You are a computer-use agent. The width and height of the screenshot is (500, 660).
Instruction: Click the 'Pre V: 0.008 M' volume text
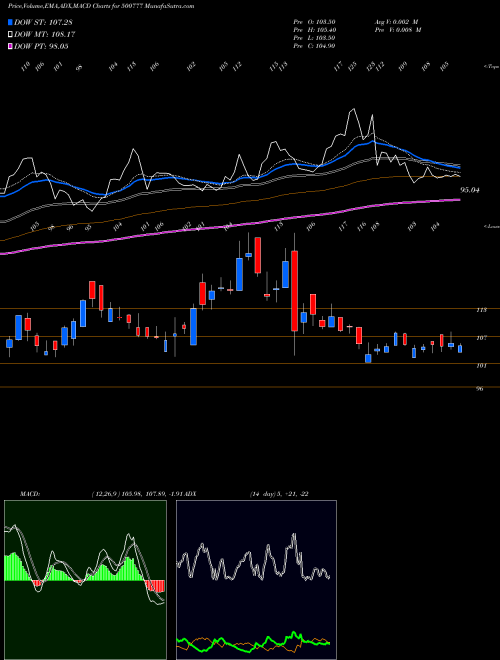[x=397, y=30]
